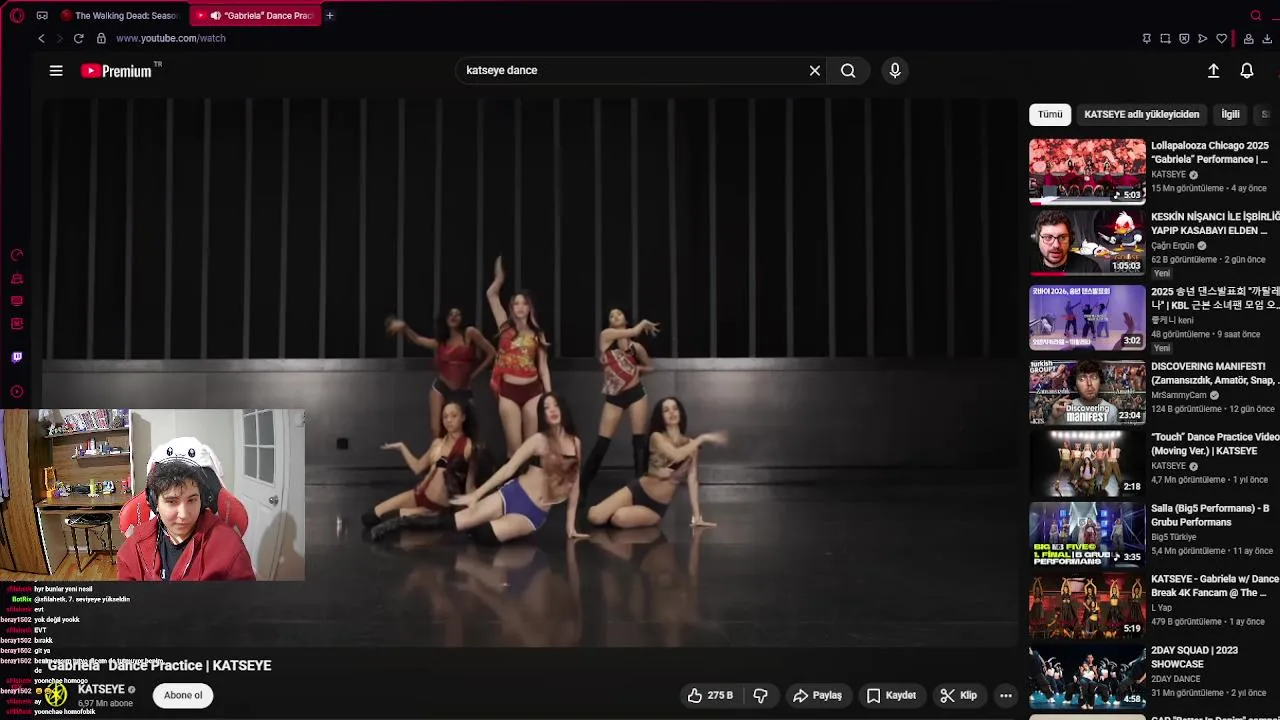Save the video with the Kaydet button

pos(891,695)
